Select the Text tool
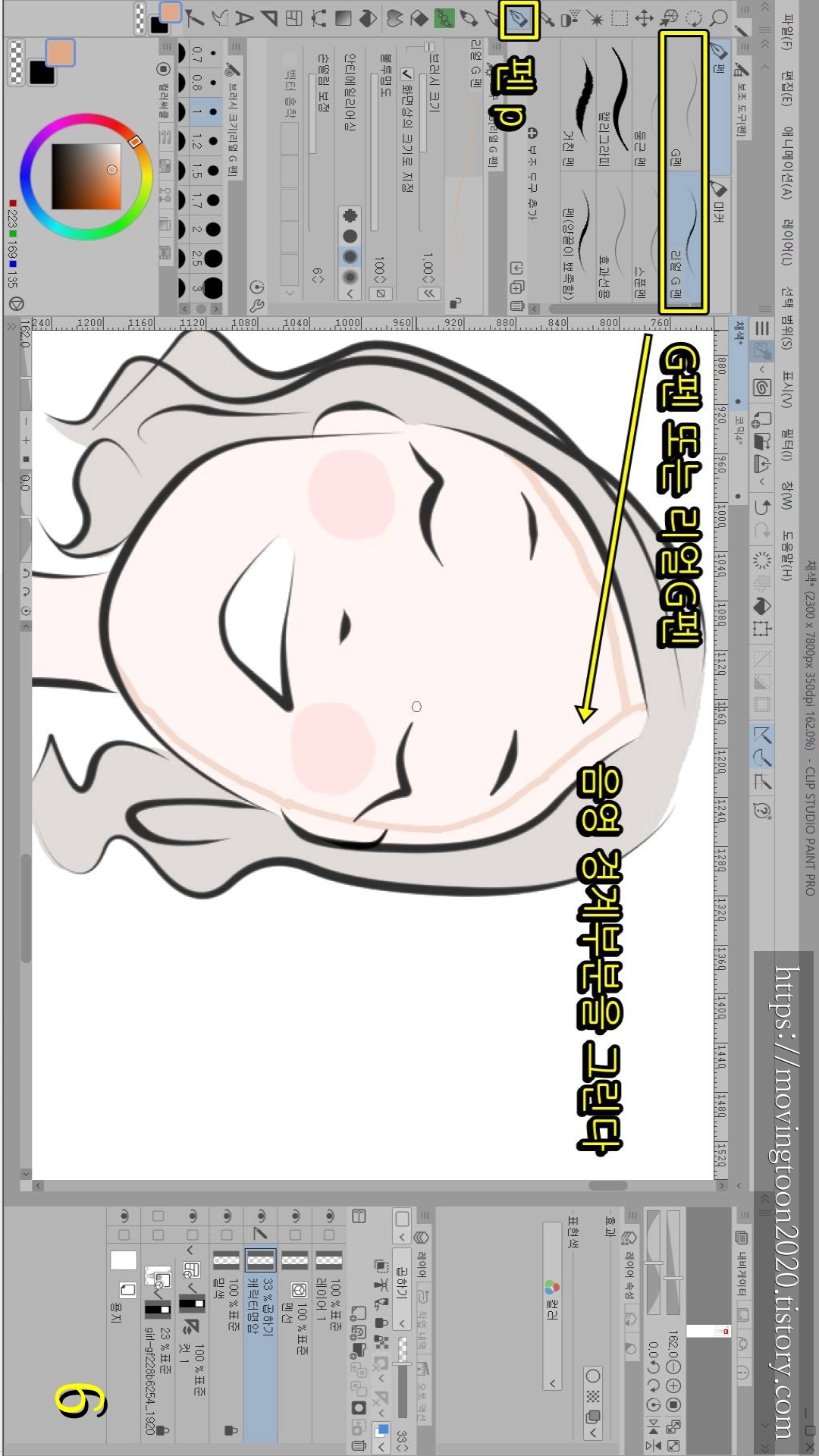The height and width of the screenshot is (1456, 819). (x=244, y=18)
